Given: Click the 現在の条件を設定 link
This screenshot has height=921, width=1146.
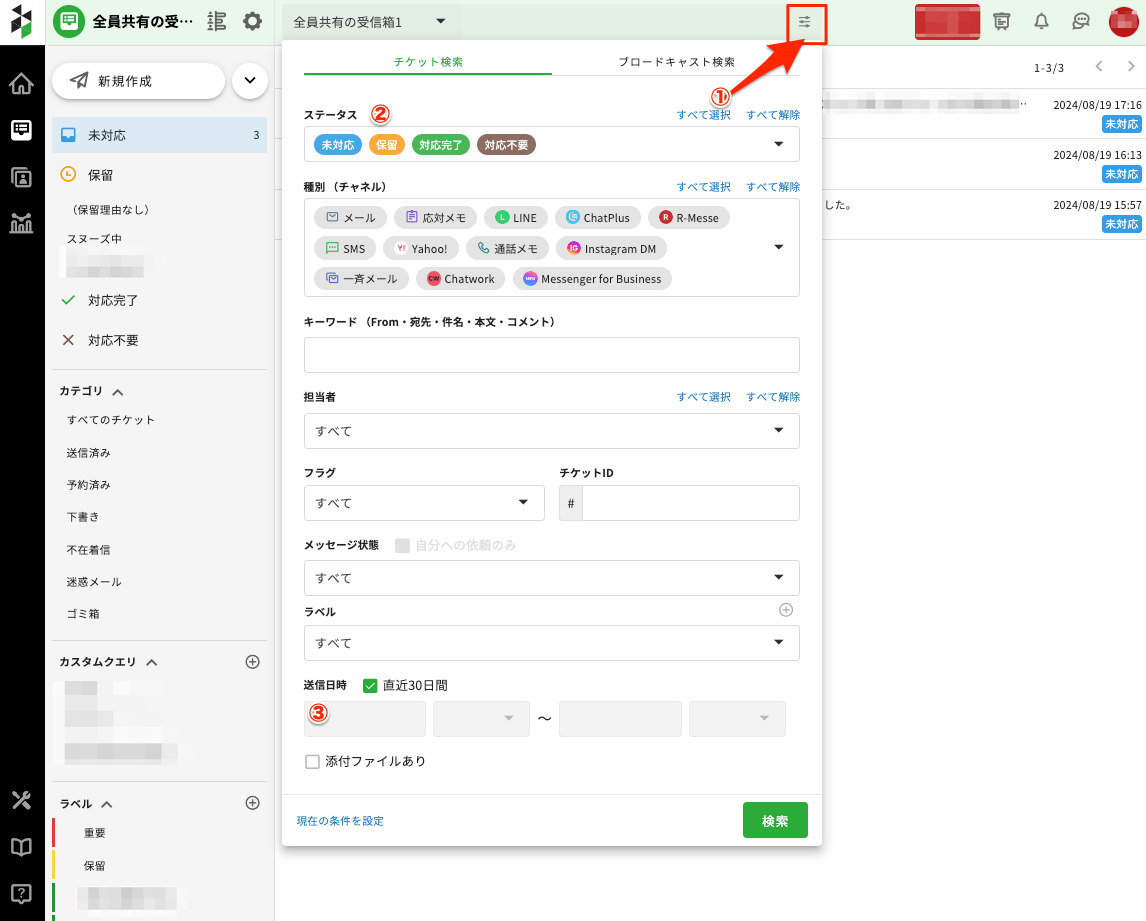Looking at the screenshot, I should [x=340, y=821].
